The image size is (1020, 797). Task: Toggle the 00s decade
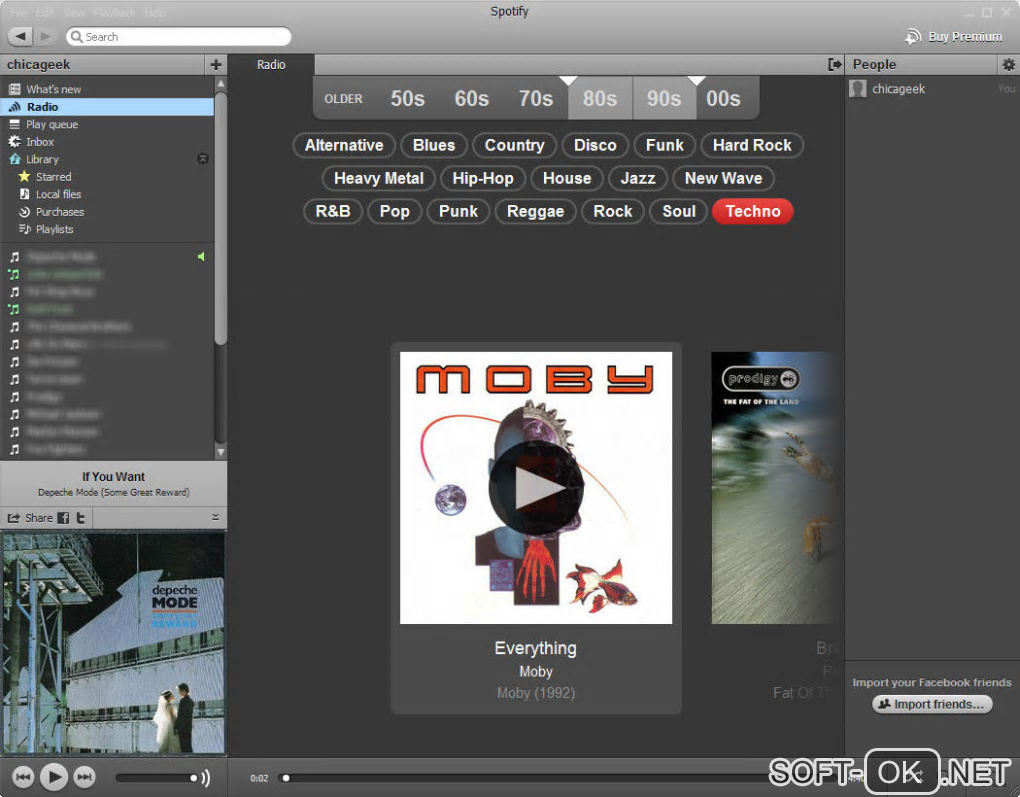click(723, 99)
